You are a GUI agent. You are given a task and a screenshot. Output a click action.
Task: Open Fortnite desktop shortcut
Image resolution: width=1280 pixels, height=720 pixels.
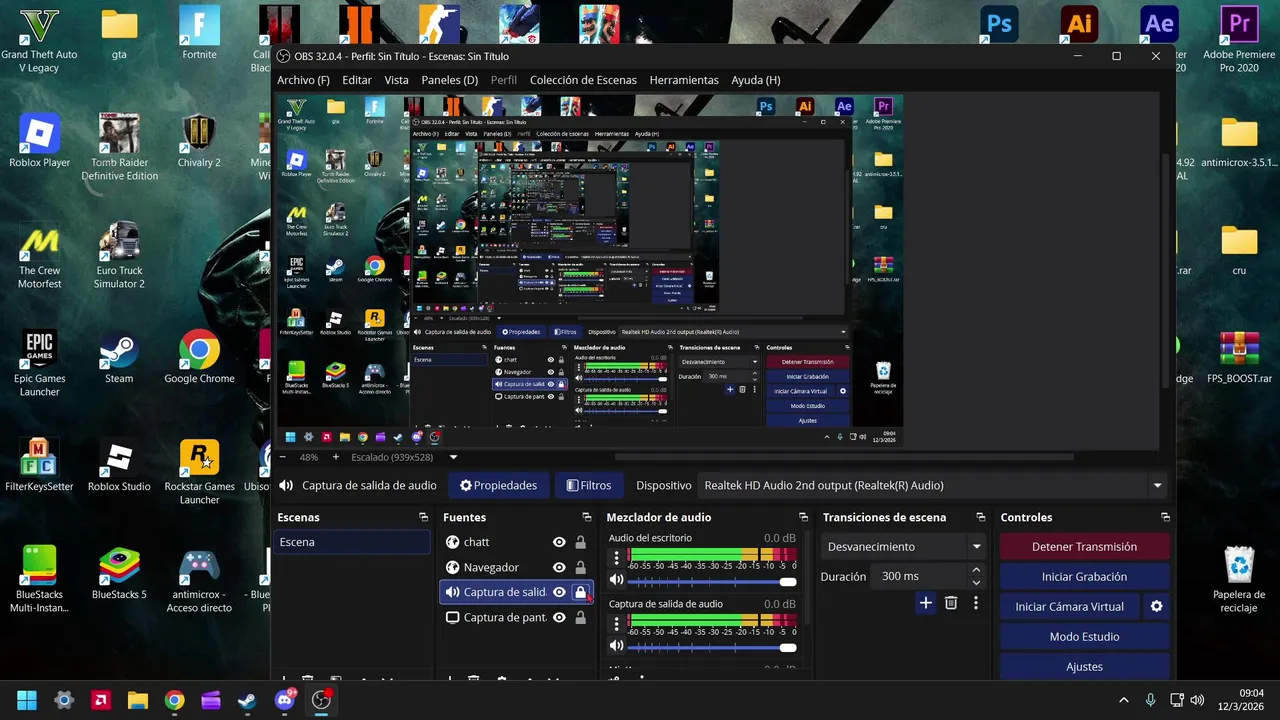pos(199,33)
